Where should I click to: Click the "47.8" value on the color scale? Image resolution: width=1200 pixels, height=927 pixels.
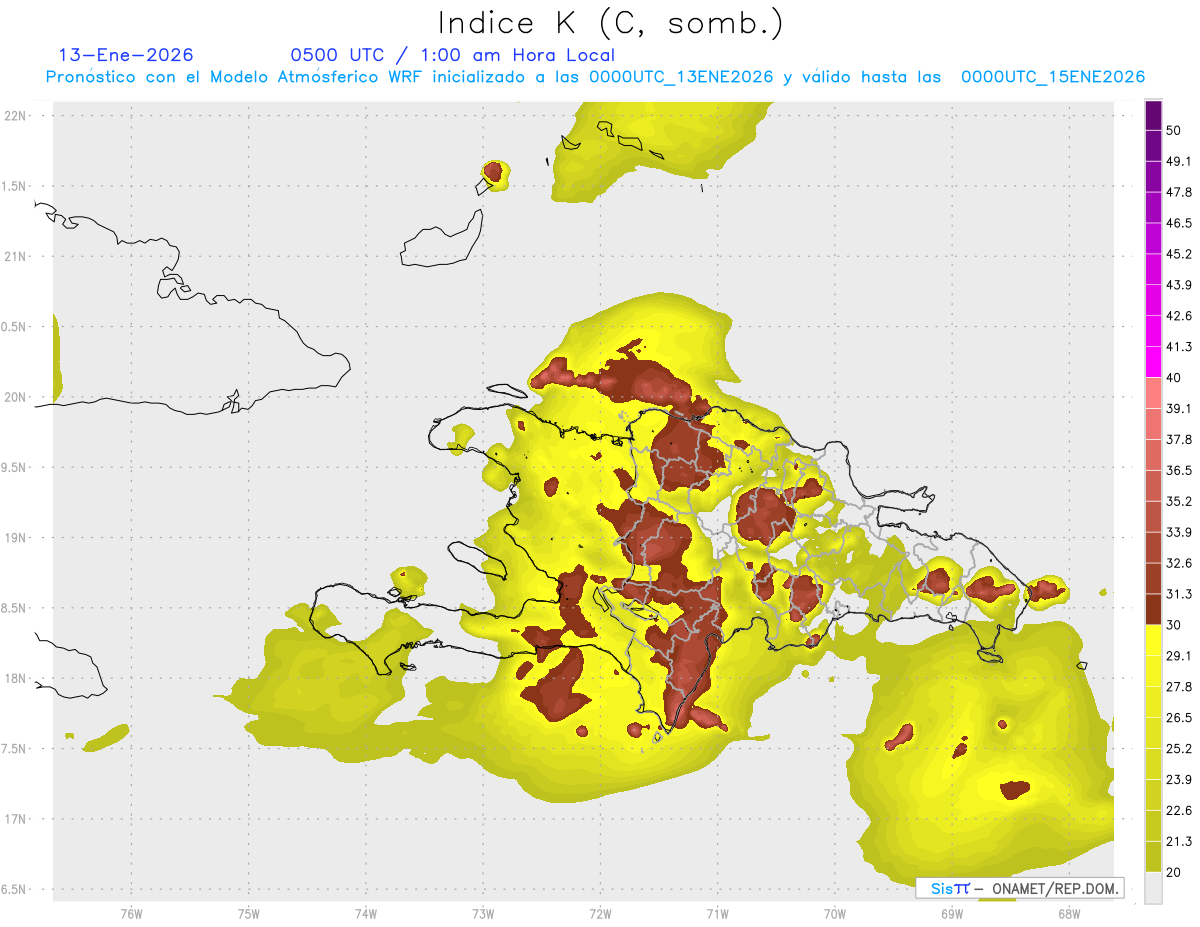click(1179, 192)
